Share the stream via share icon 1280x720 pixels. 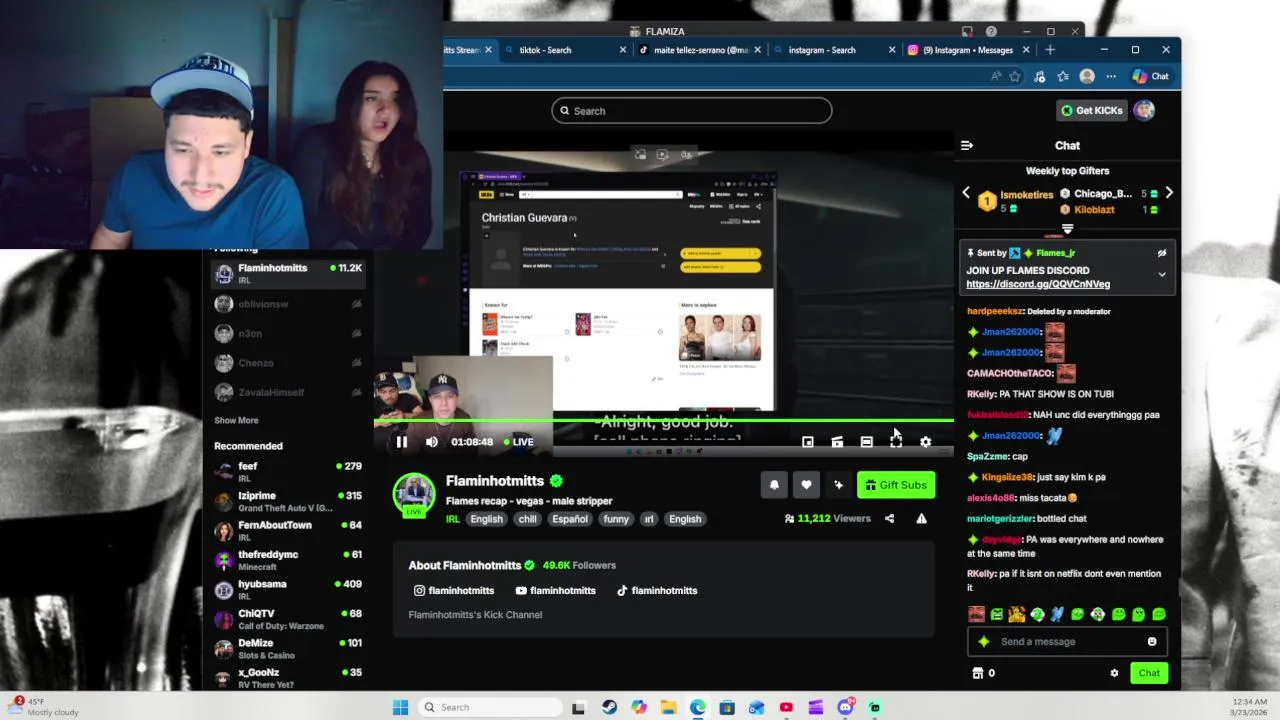point(889,519)
